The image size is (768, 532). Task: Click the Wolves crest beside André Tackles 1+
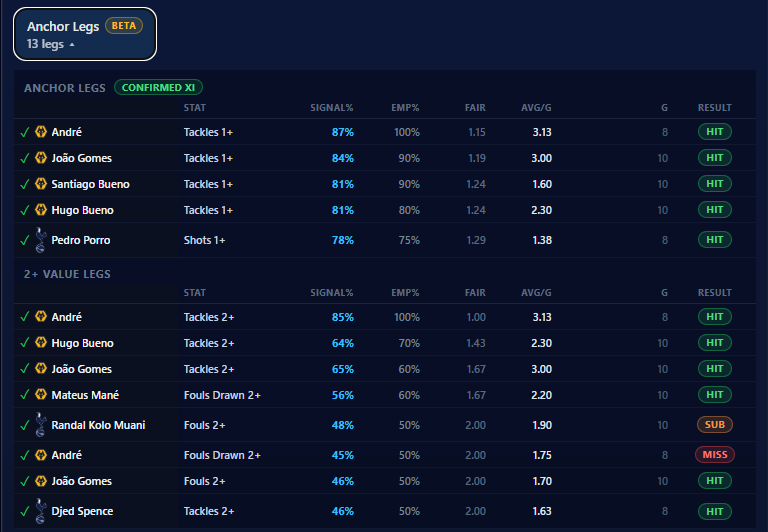(41, 132)
